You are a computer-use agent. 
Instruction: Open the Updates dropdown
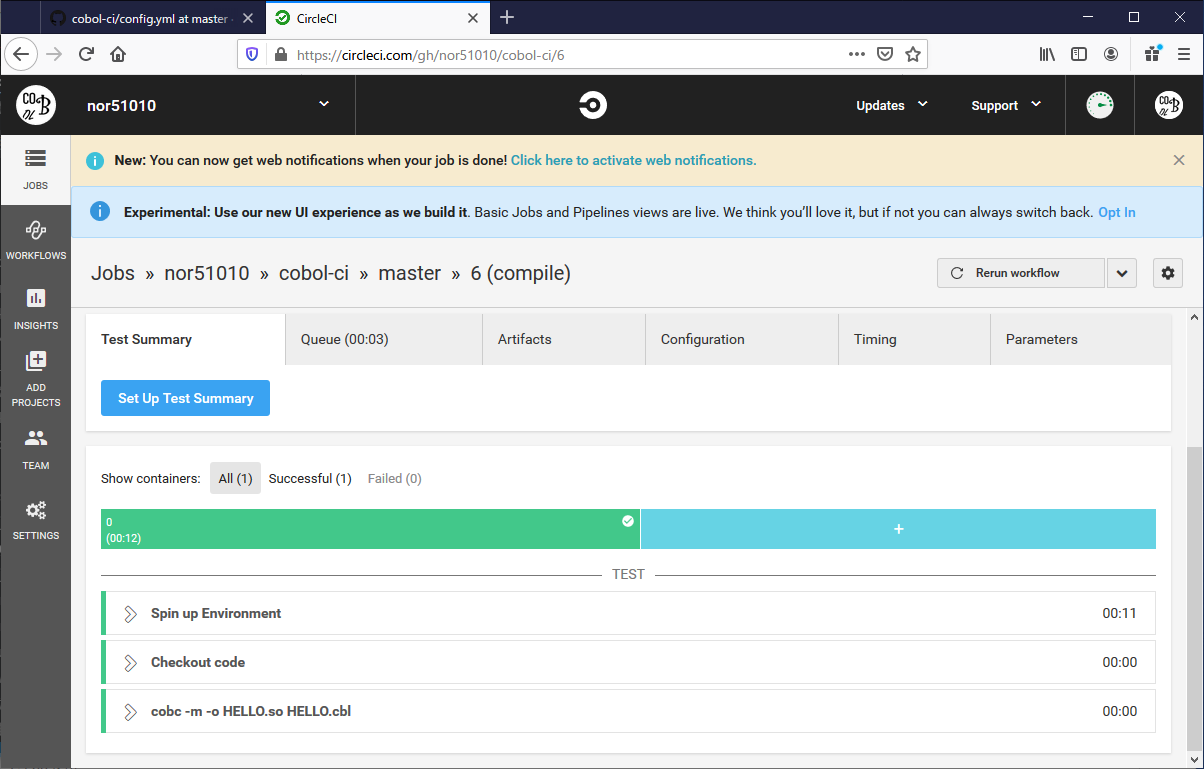(892, 105)
